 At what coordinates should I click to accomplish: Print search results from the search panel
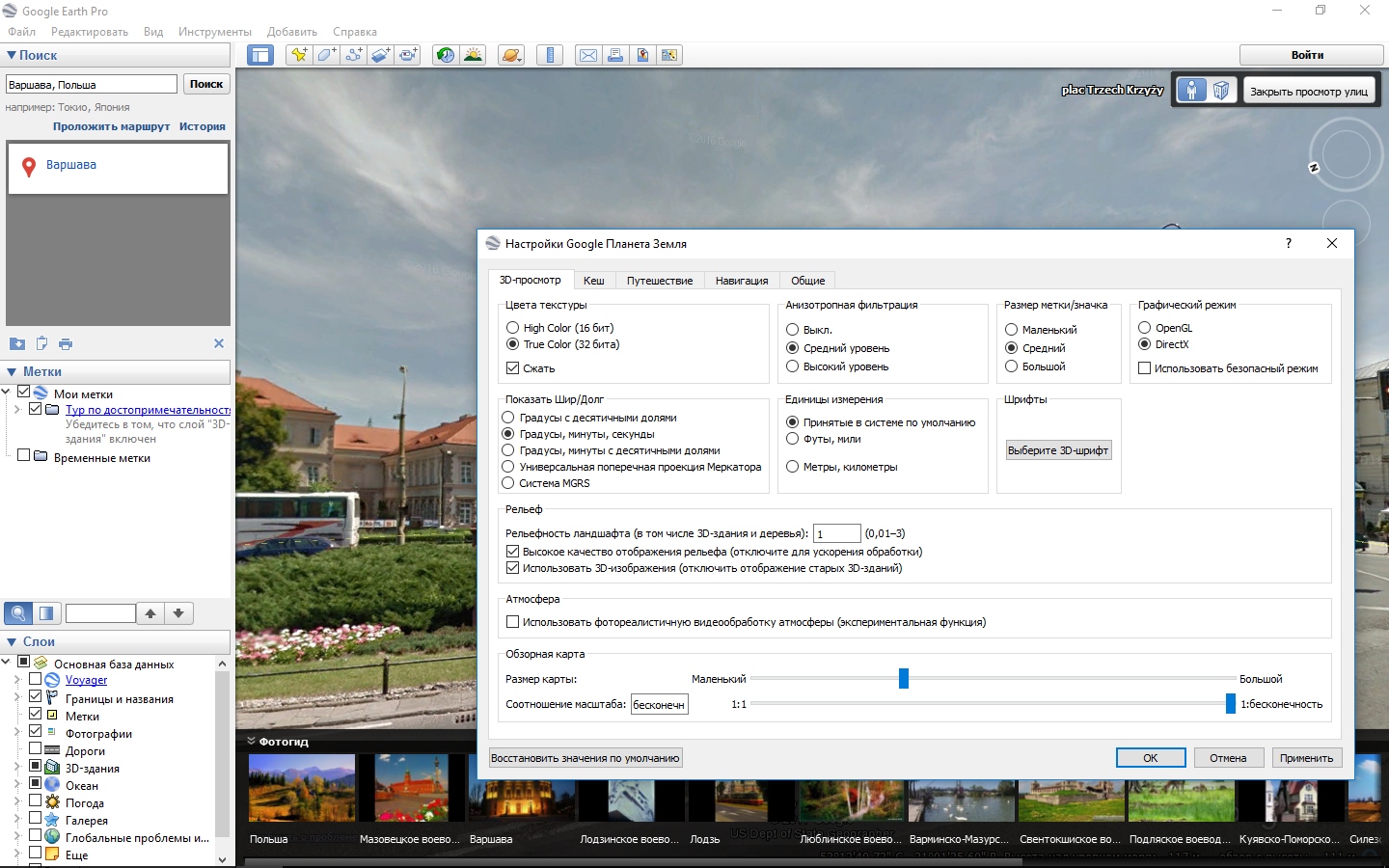click(66, 343)
